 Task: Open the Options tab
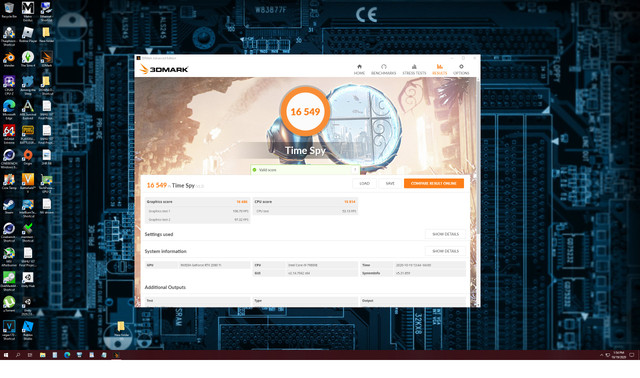pos(461,69)
